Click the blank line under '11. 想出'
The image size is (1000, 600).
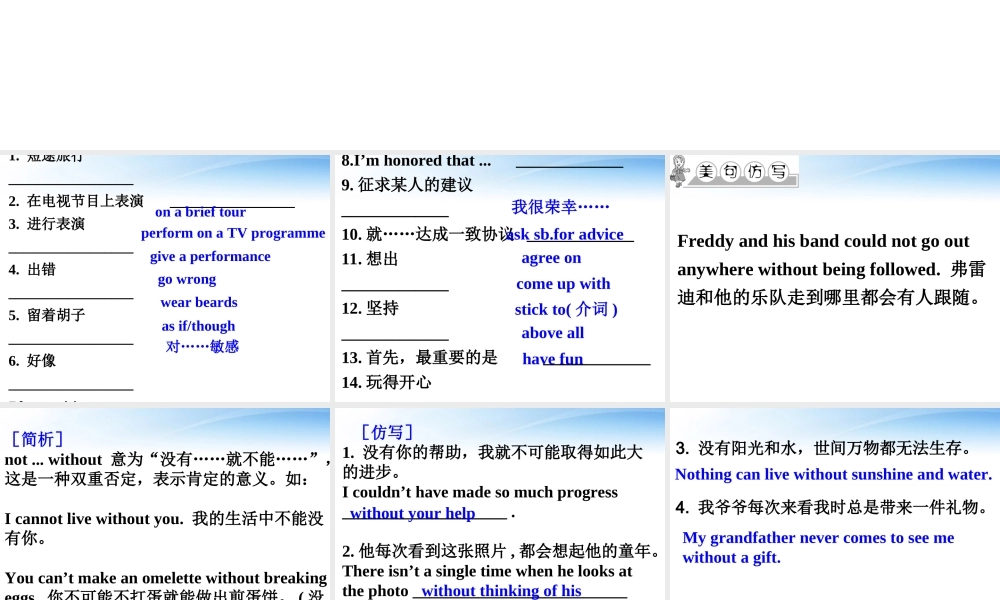pyautogui.click(x=395, y=290)
